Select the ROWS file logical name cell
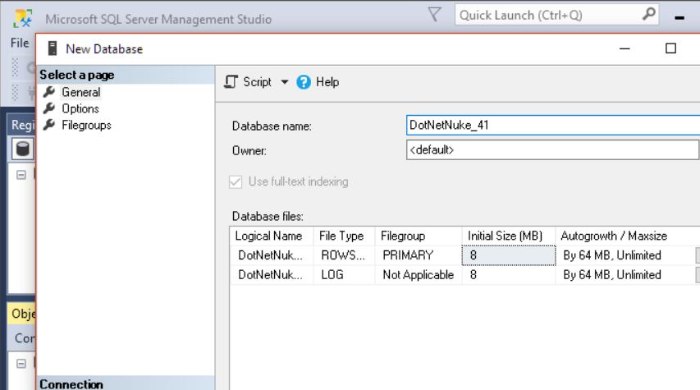This screenshot has width=700, height=390. 271,256
